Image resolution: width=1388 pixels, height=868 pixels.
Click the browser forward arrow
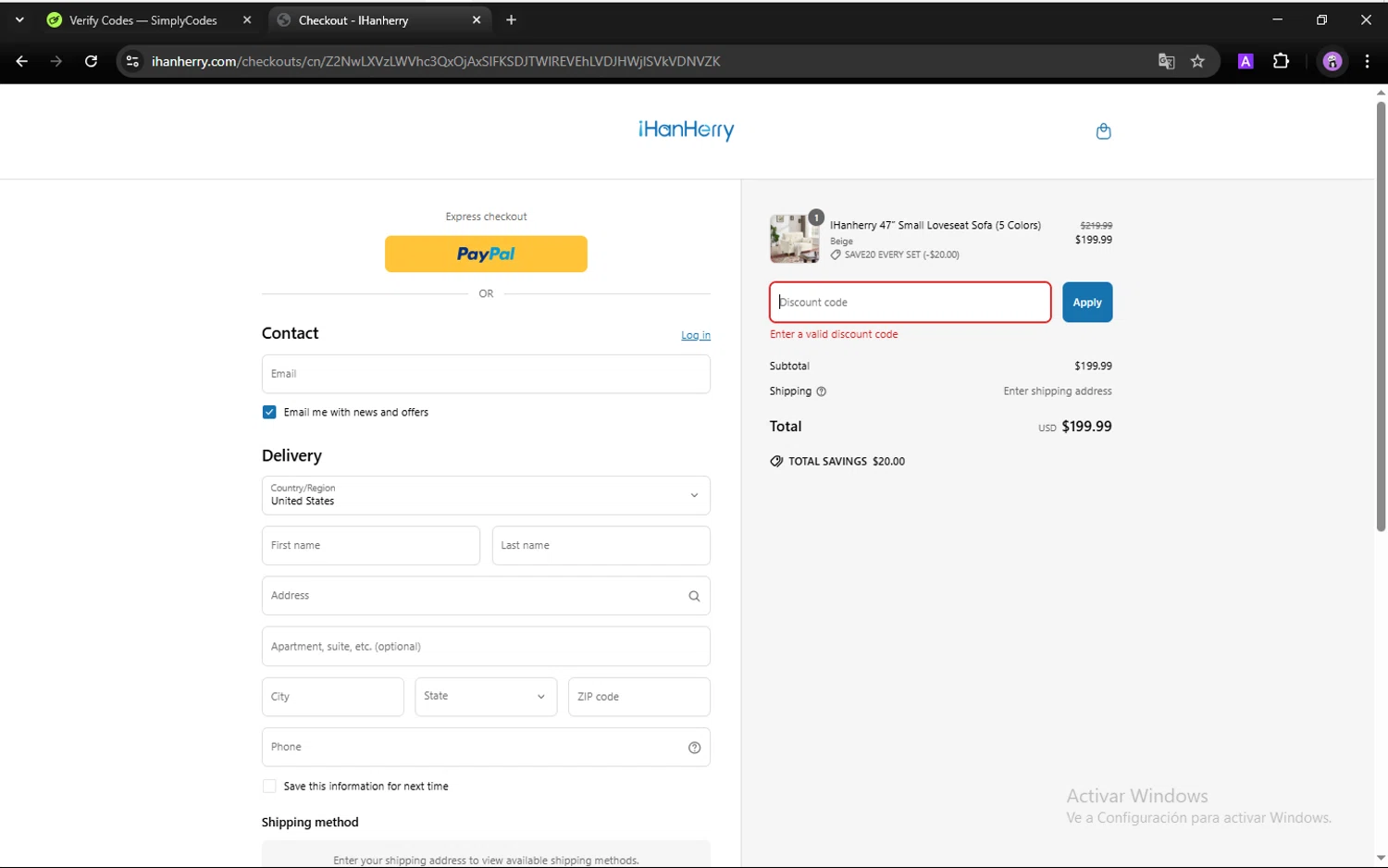(x=56, y=61)
